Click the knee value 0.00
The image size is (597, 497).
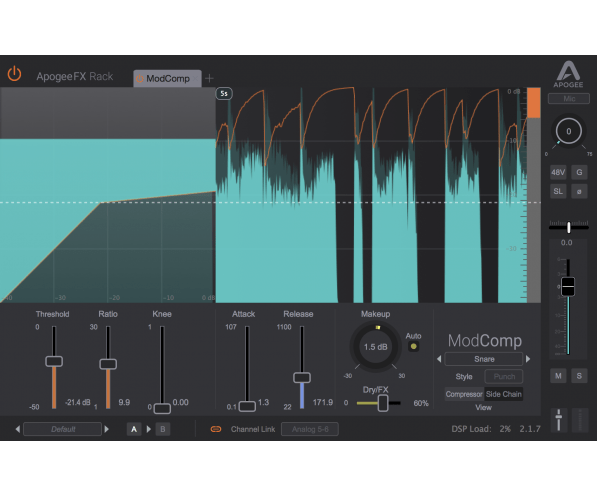tap(180, 402)
